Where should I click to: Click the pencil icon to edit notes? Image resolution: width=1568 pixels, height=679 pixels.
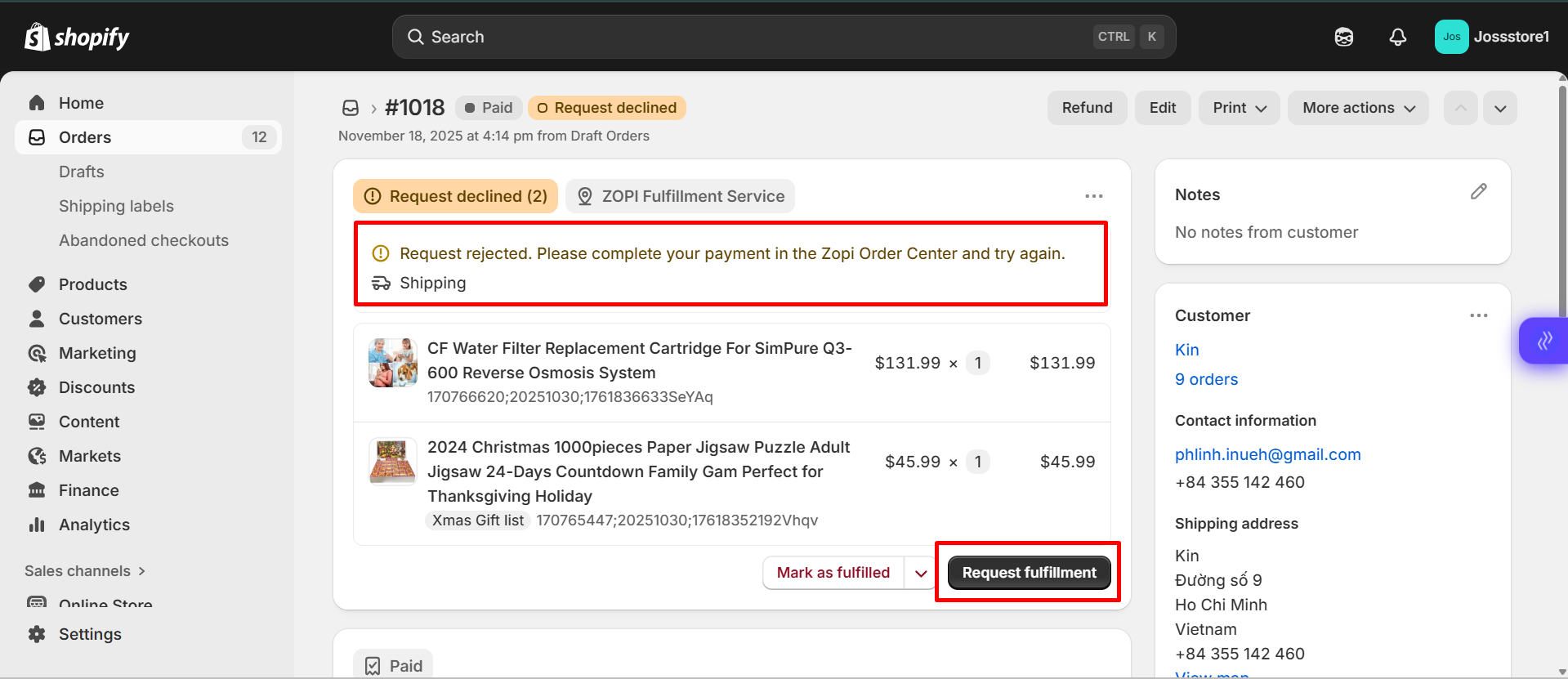click(x=1478, y=192)
